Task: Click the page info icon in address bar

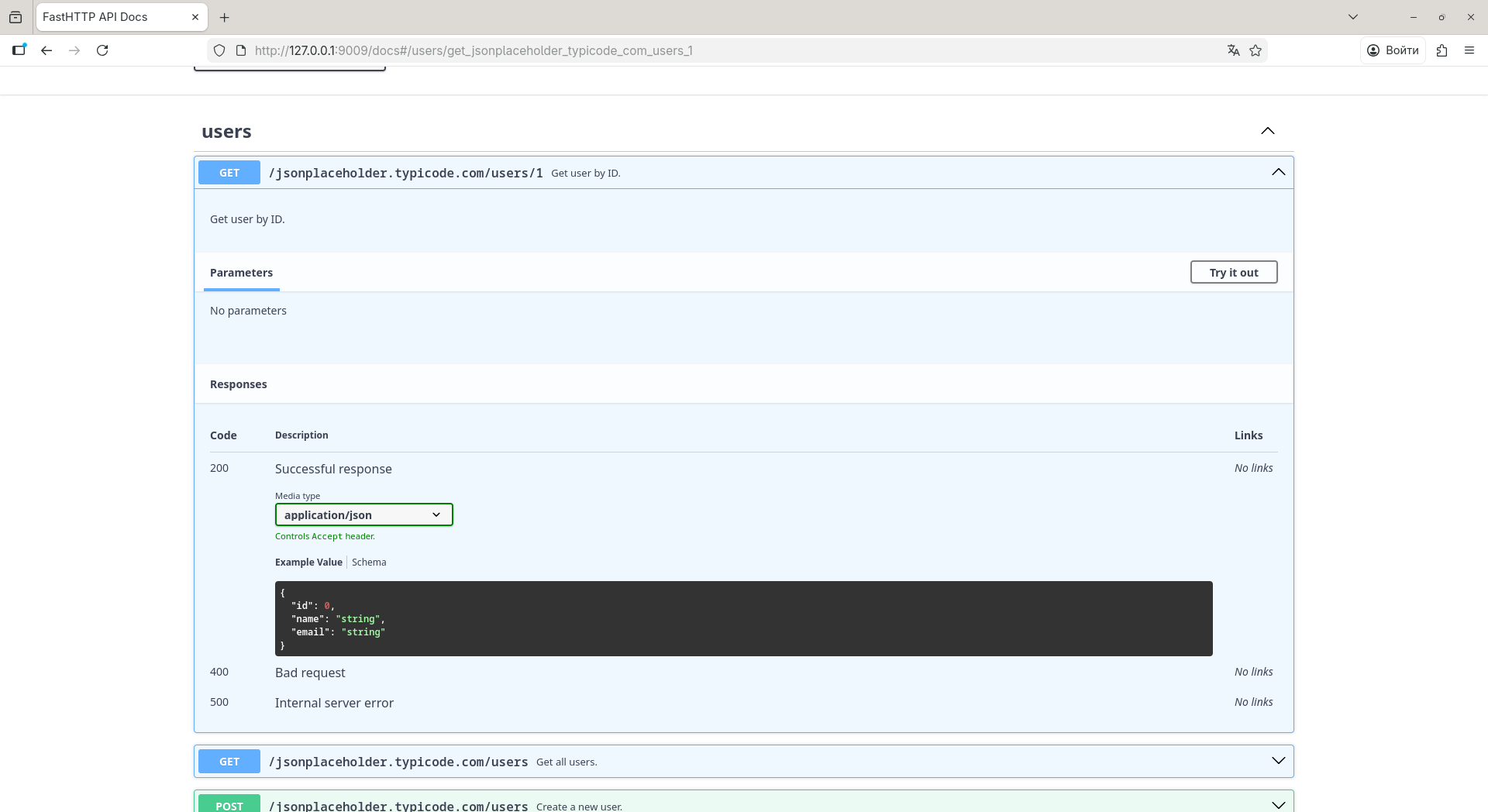Action: (241, 50)
